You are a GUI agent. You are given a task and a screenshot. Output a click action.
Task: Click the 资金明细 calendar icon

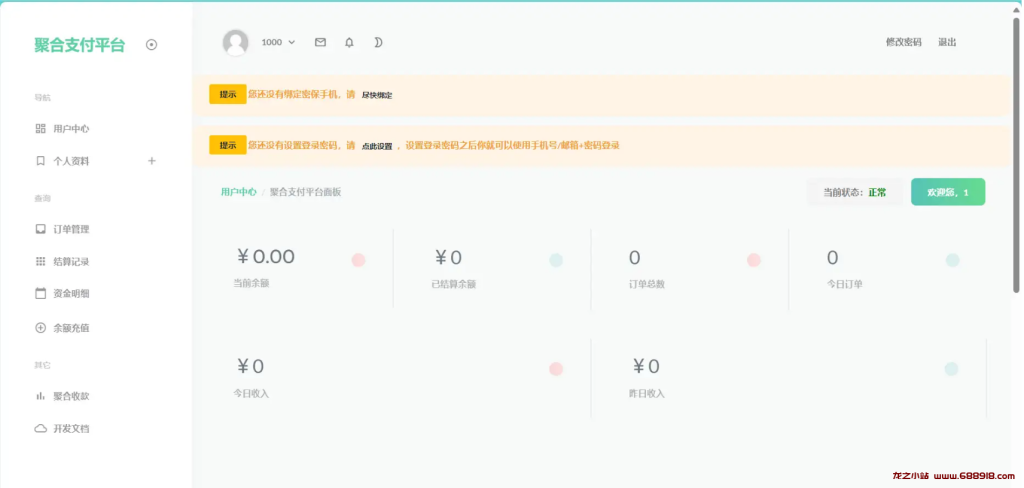coord(40,293)
